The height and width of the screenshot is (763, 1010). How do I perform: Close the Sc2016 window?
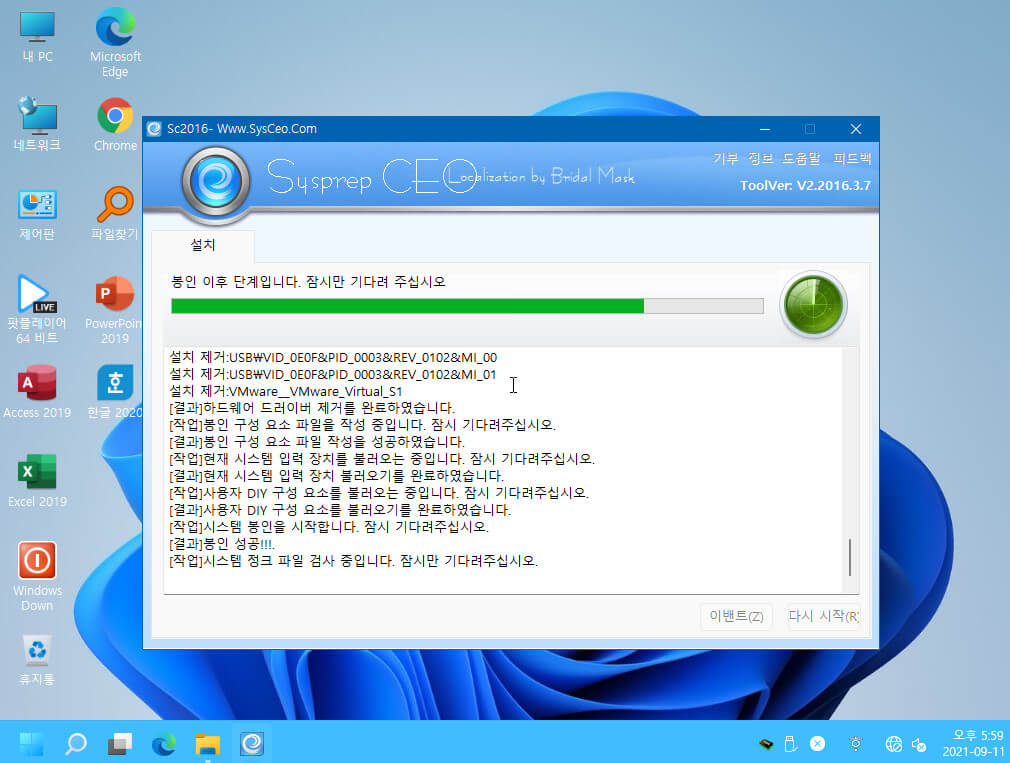[855, 129]
